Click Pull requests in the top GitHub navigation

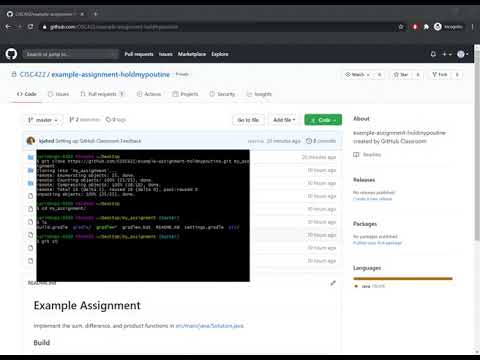139,54
